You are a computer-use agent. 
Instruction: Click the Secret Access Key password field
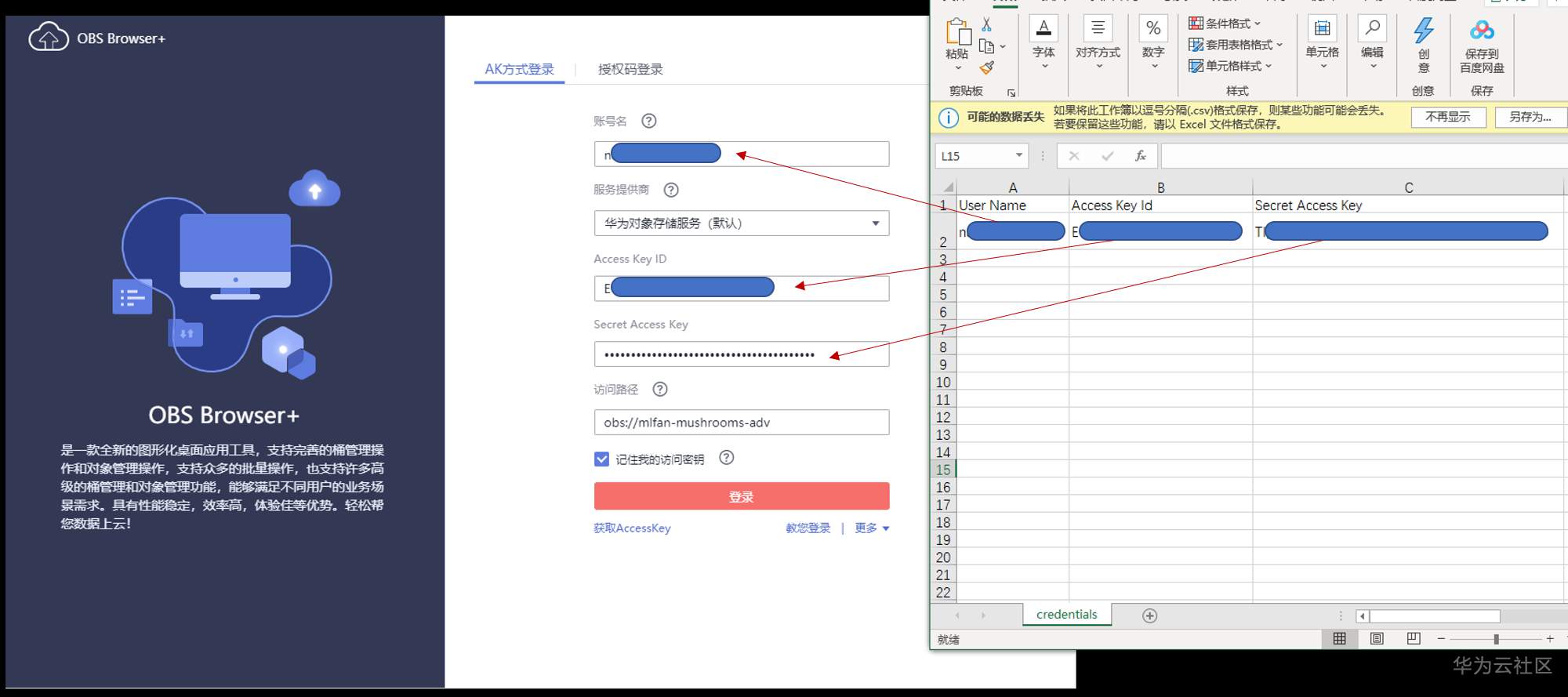point(742,354)
